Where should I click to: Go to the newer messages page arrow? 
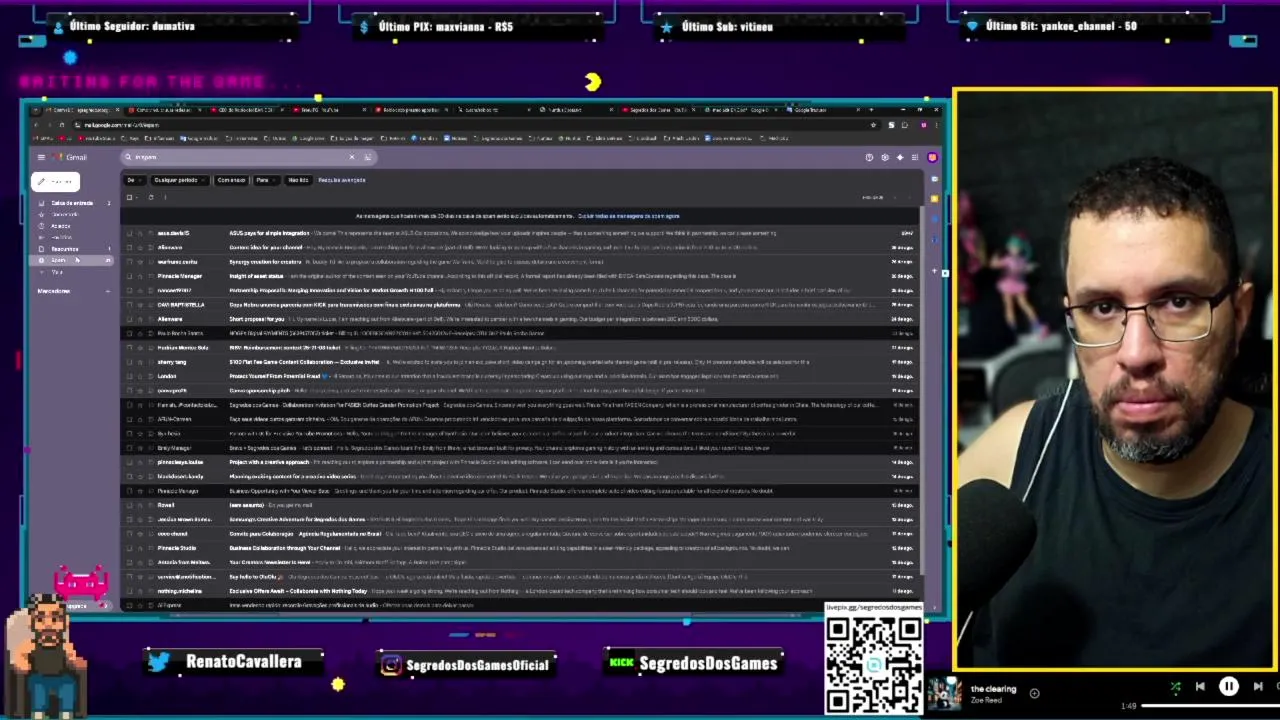pyautogui.click(x=895, y=197)
